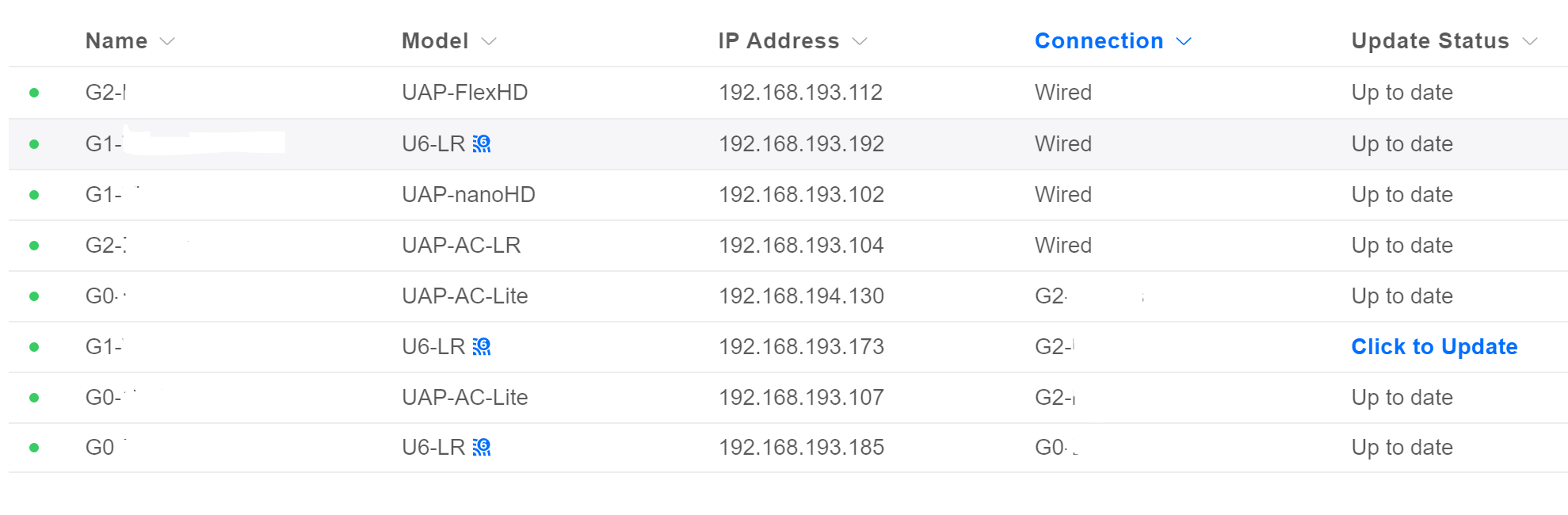Click IP address 192.168.193.102
The width and height of the screenshot is (1568, 515).
coord(800,195)
